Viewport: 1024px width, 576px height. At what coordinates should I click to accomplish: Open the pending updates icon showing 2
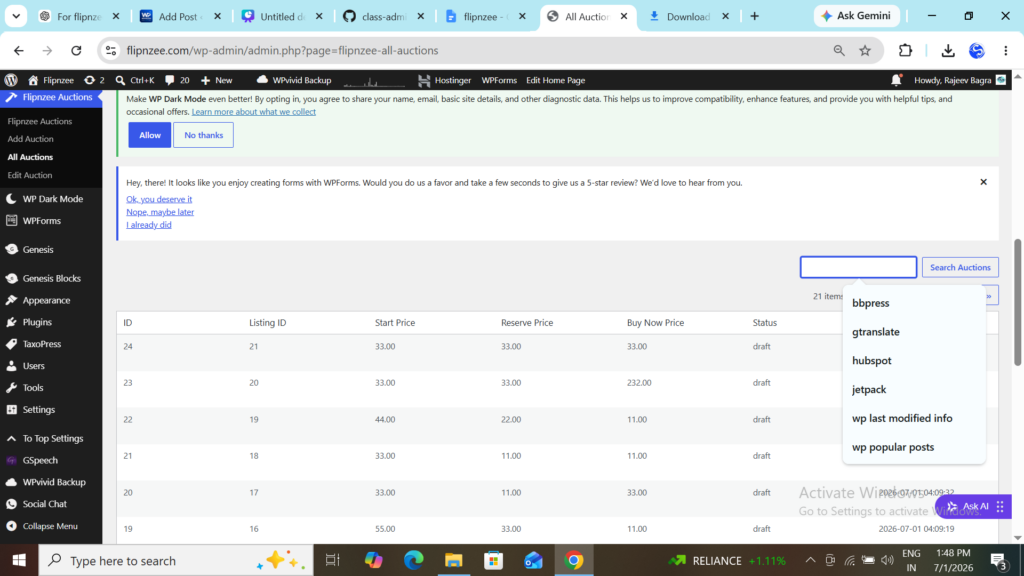94,80
